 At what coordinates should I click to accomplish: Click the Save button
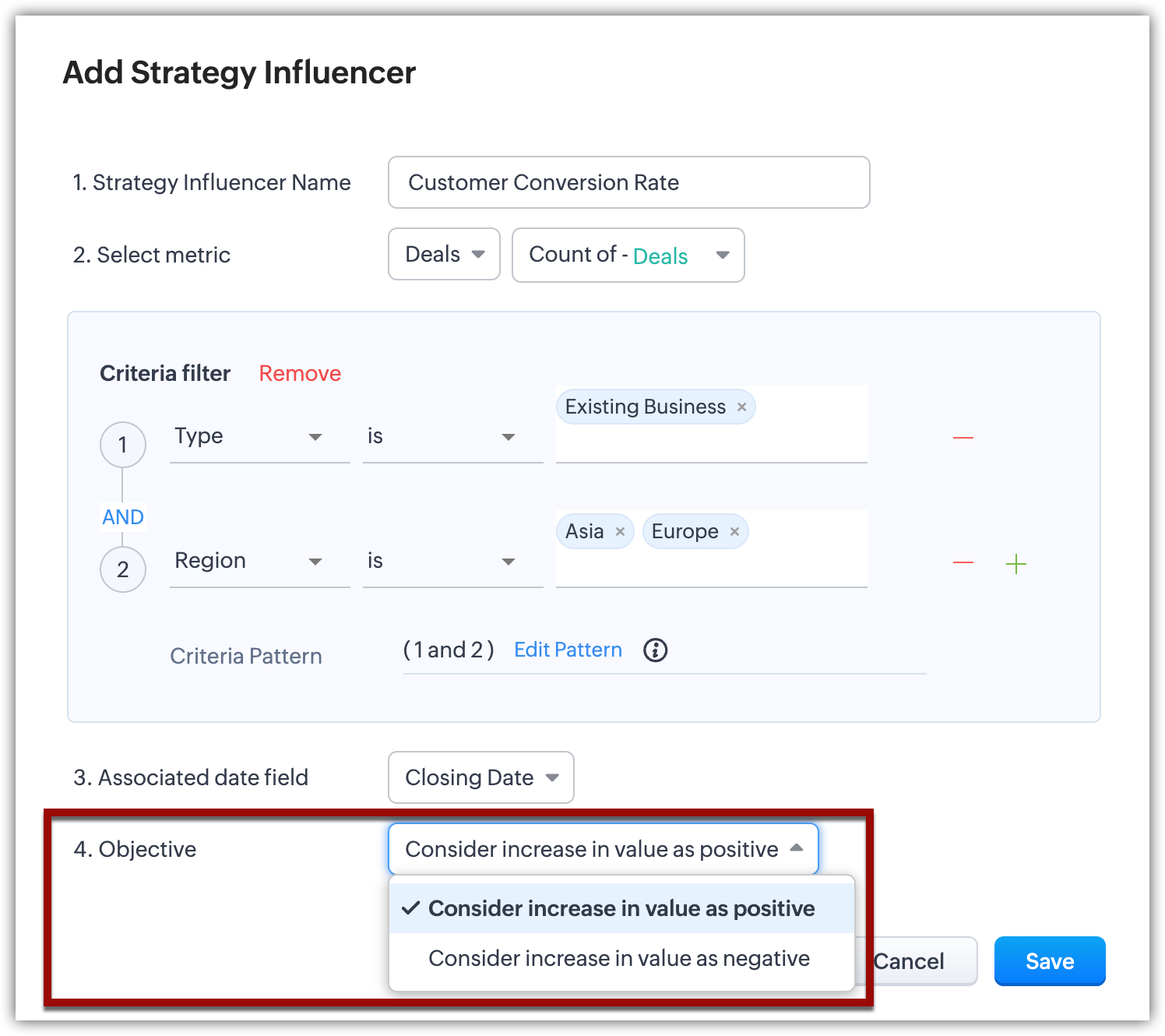click(1049, 961)
